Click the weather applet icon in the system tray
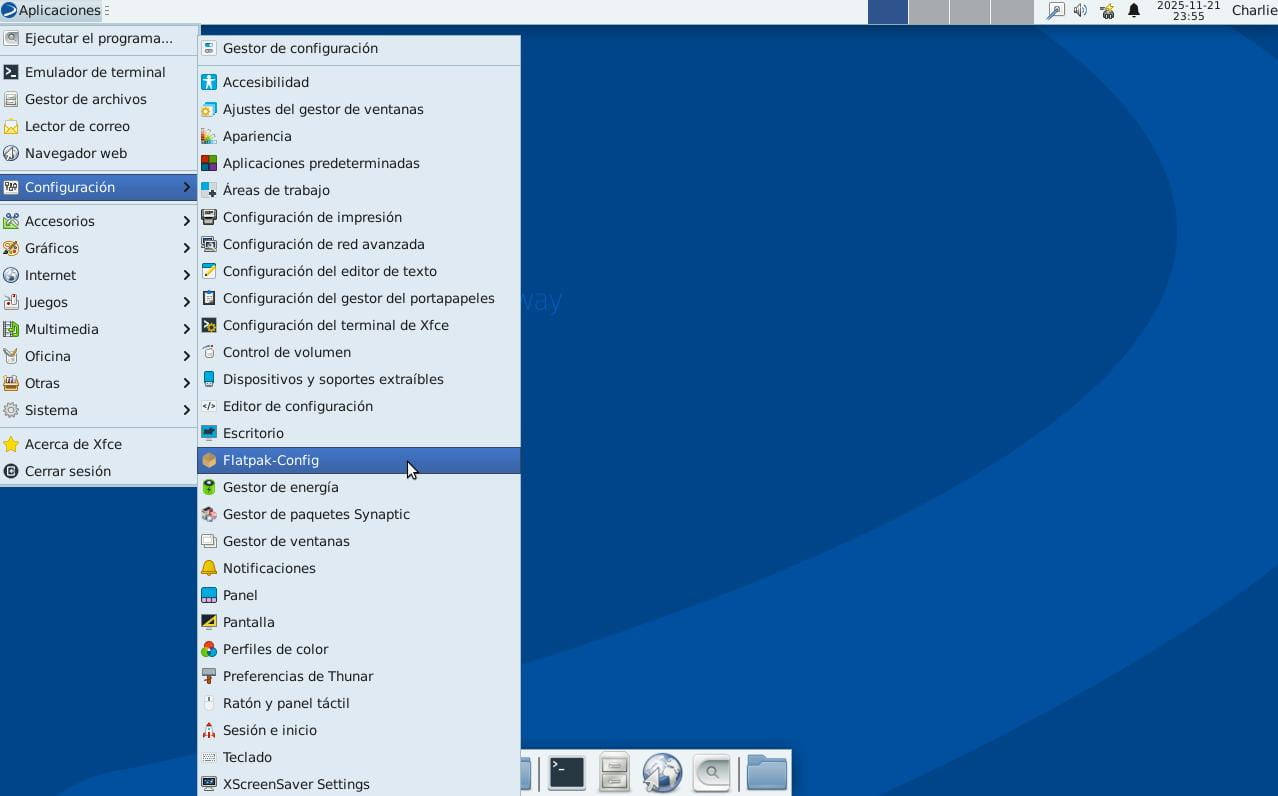This screenshot has width=1278, height=796. click(x=1107, y=11)
